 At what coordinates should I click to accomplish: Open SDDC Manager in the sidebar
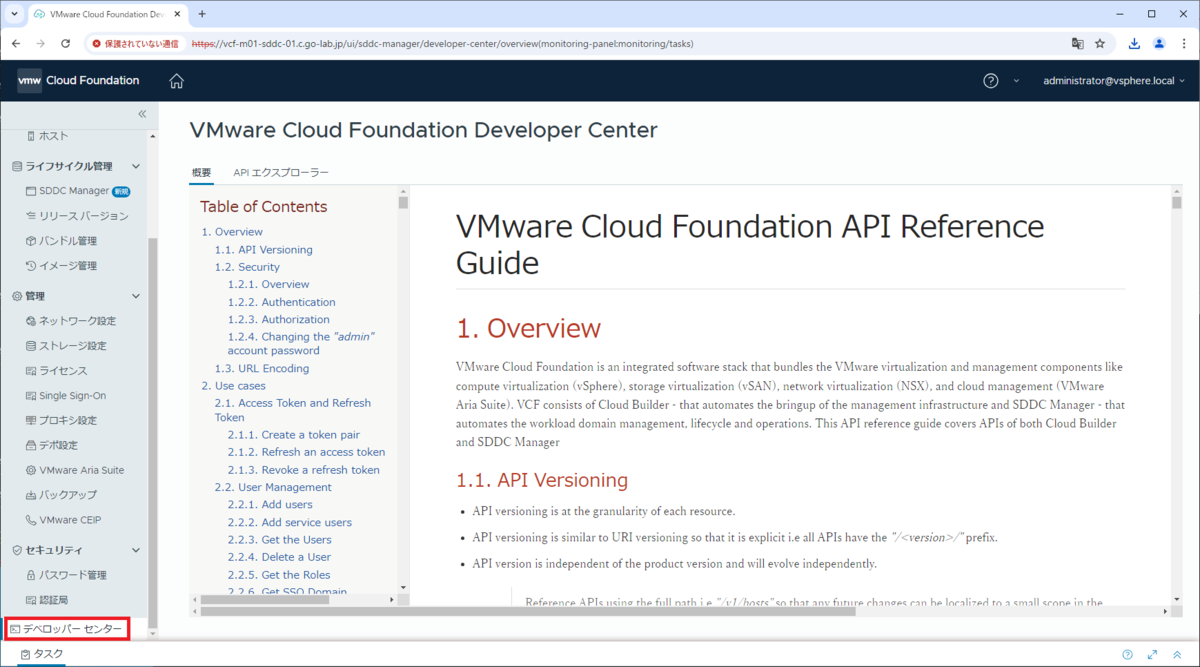75,191
